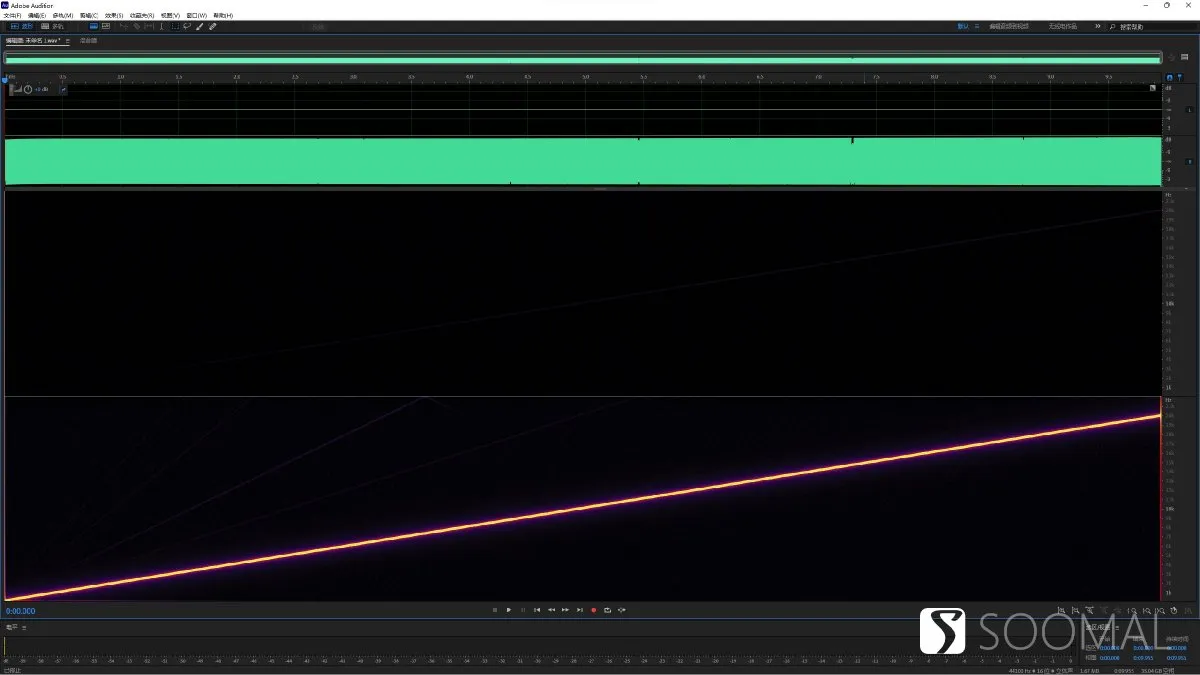The width and height of the screenshot is (1200, 675).
Task: Switch to the radio production workspace
Action: tap(1063, 26)
